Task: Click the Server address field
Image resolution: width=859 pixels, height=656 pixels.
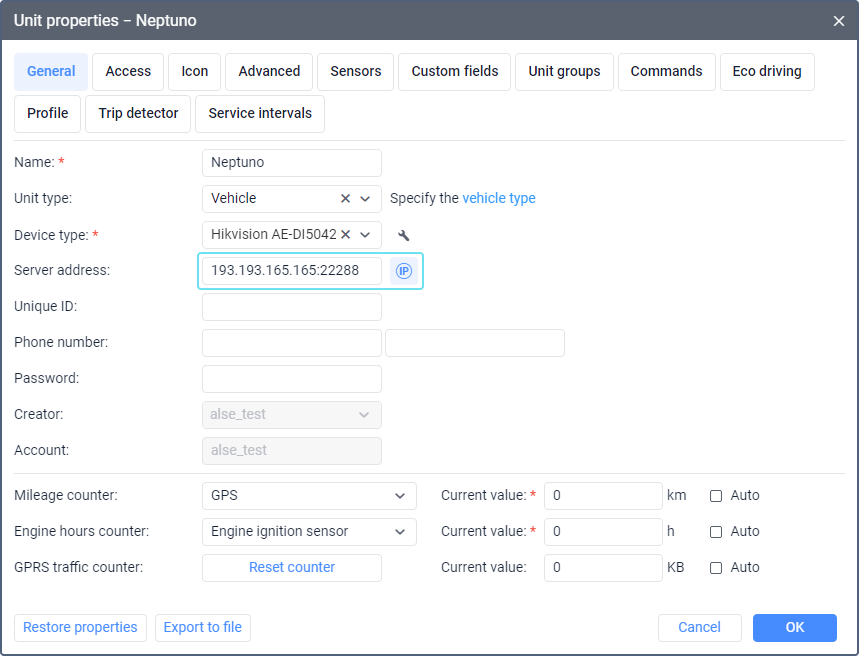Action: click(291, 271)
